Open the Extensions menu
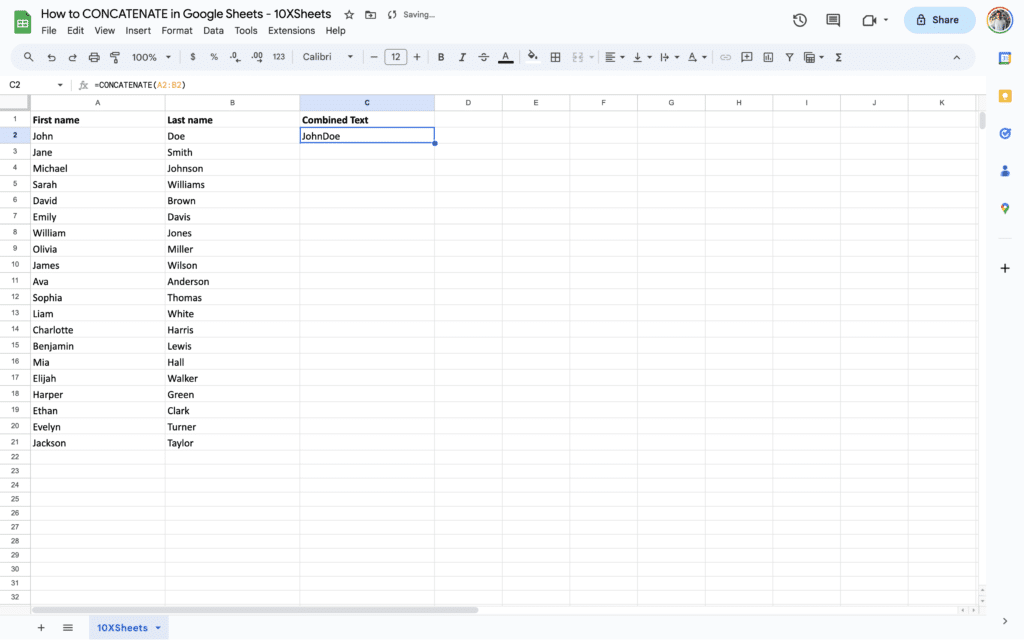This screenshot has width=1024, height=640. click(291, 30)
